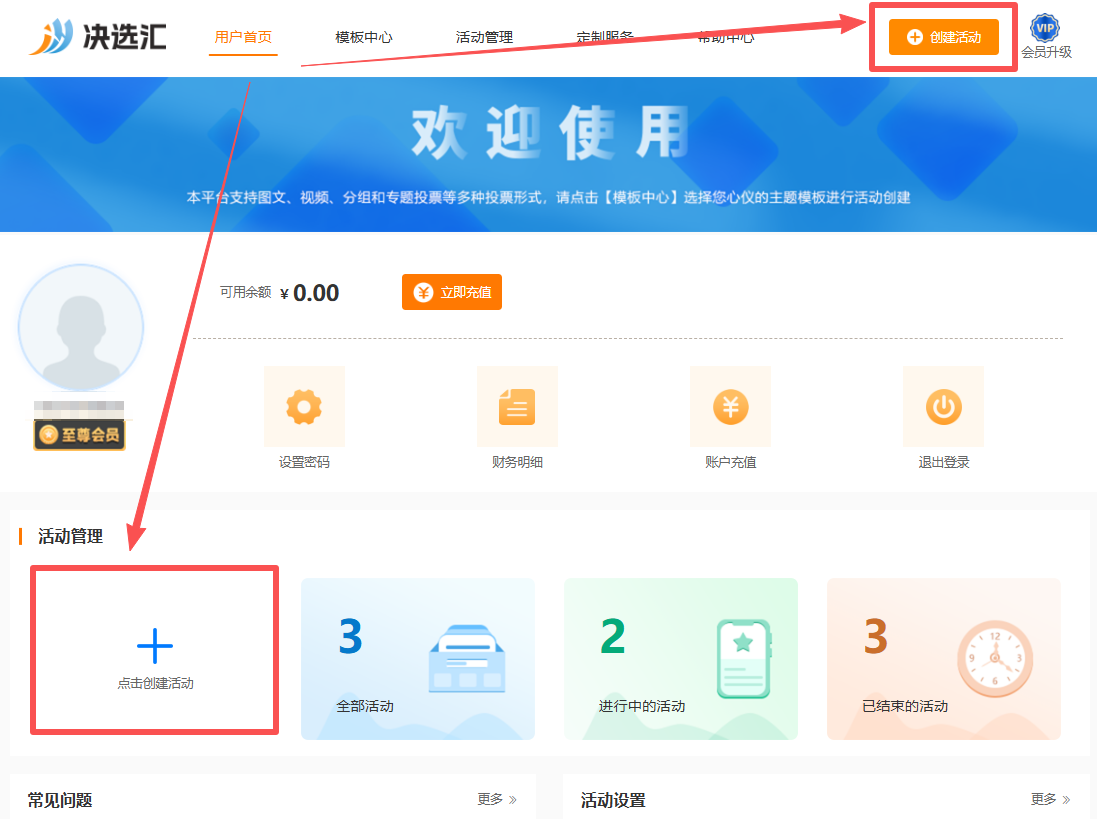Click 更多 next to 活动设置
Viewport: 1097px width, 819px height.
[1050, 799]
